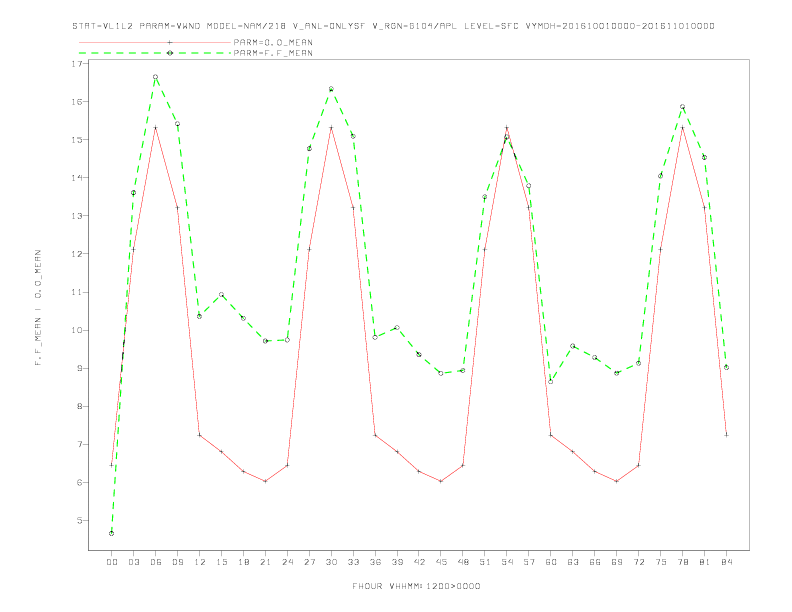Click y-axis tick label 16
Viewport: 792px width, 612px height.
pos(77,101)
